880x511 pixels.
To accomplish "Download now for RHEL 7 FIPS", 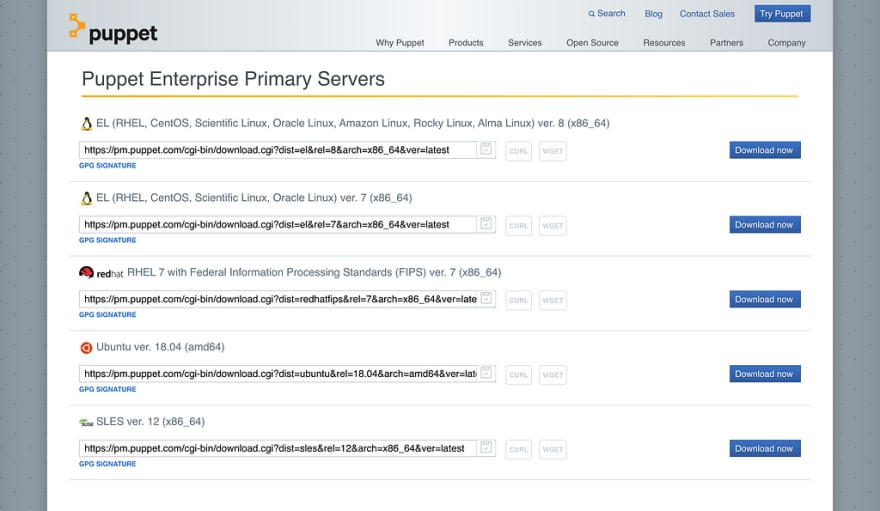I will [764, 299].
